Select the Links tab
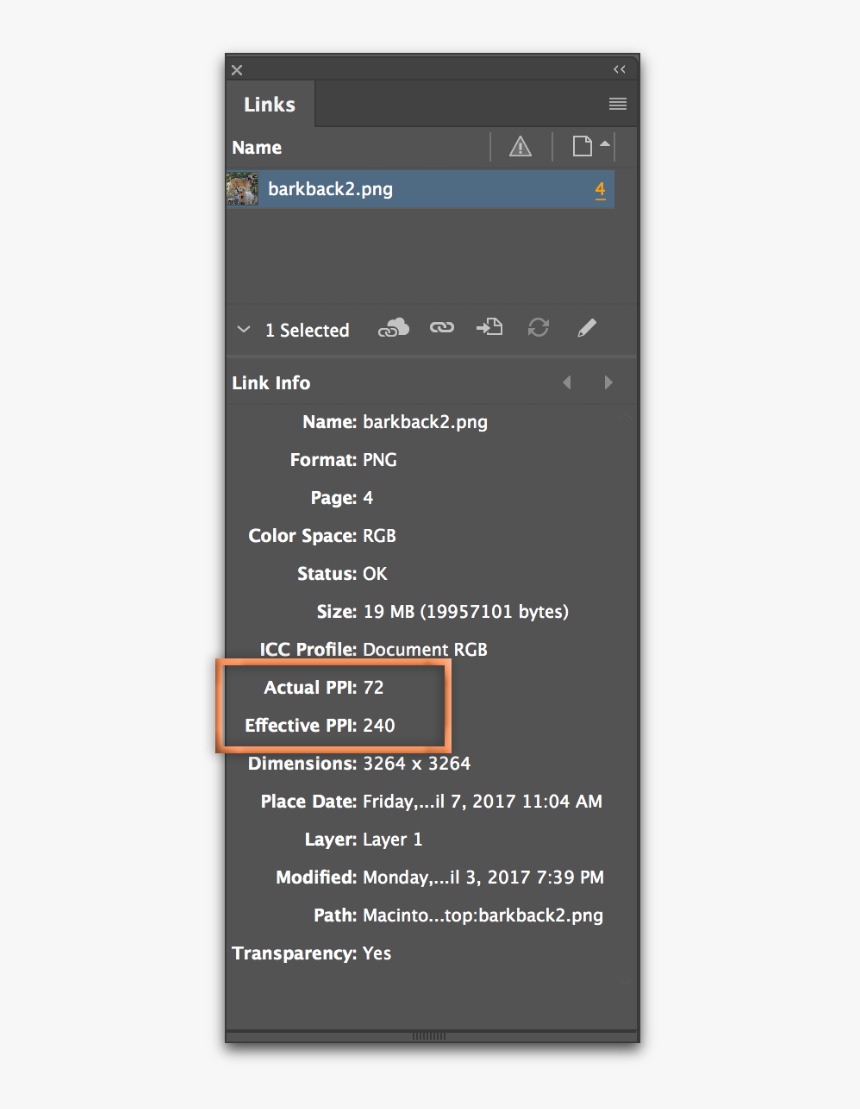This screenshot has width=860, height=1109. tap(270, 104)
